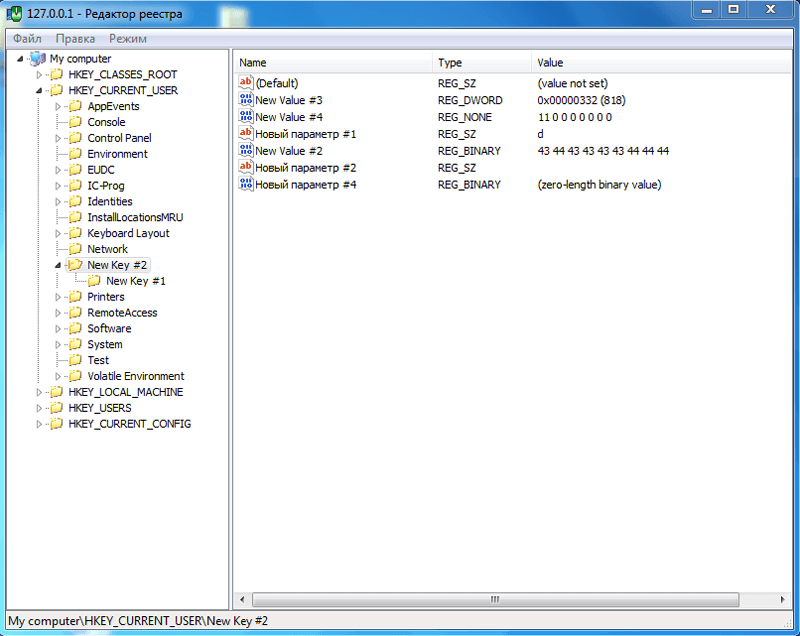This screenshot has width=800, height=636.
Task: Click the registry editor app icon in title bar
Action: [14, 14]
